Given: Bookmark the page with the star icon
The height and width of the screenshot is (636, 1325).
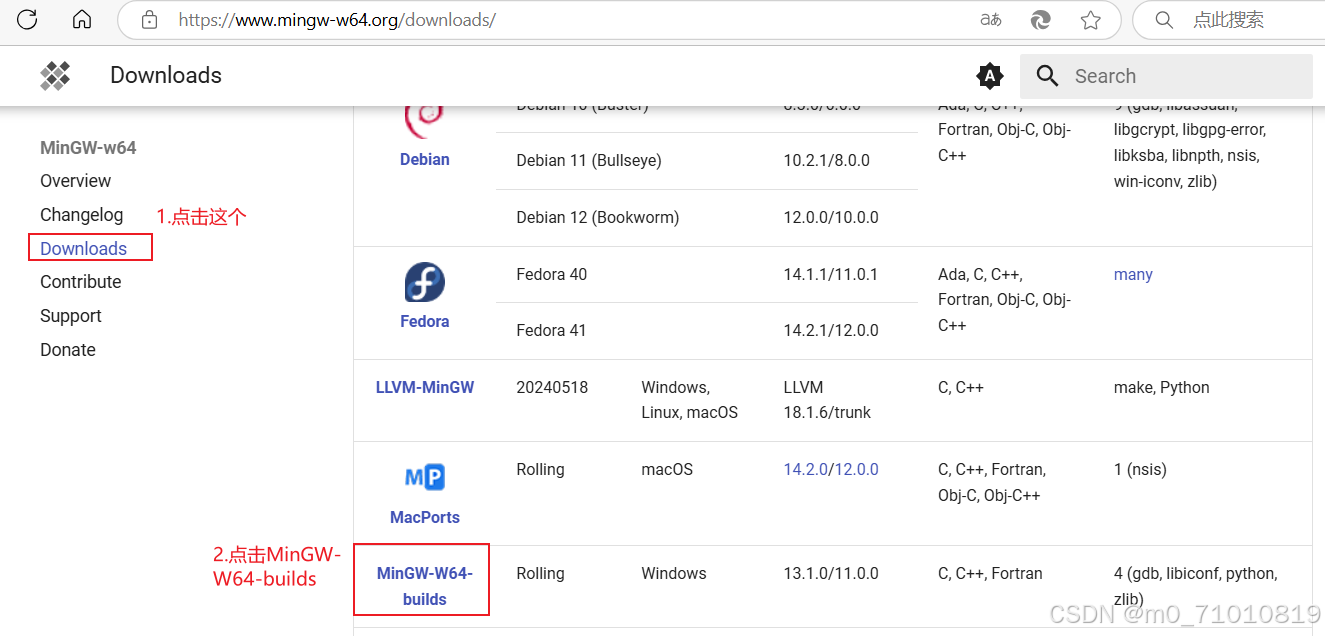Looking at the screenshot, I should pos(1091,19).
